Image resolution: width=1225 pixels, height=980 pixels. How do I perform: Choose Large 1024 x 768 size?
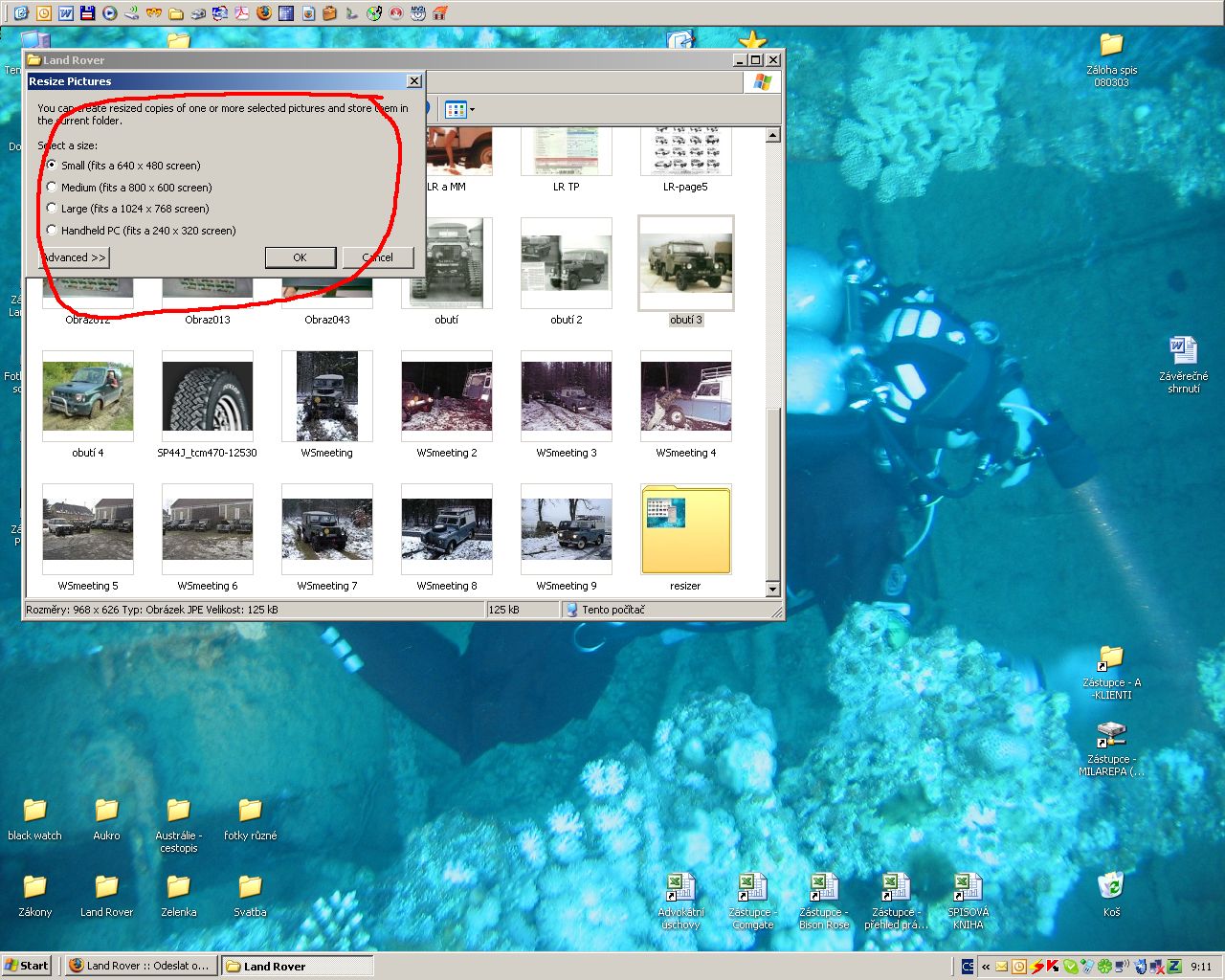(52, 208)
